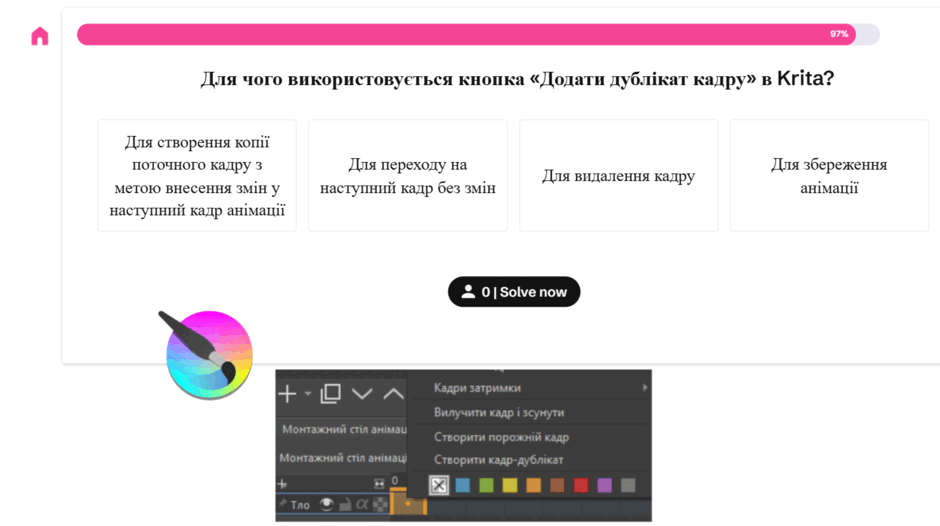Viewport: 940px width, 526px height.
Task: Click the duplicate layer icon
Action: click(x=330, y=393)
